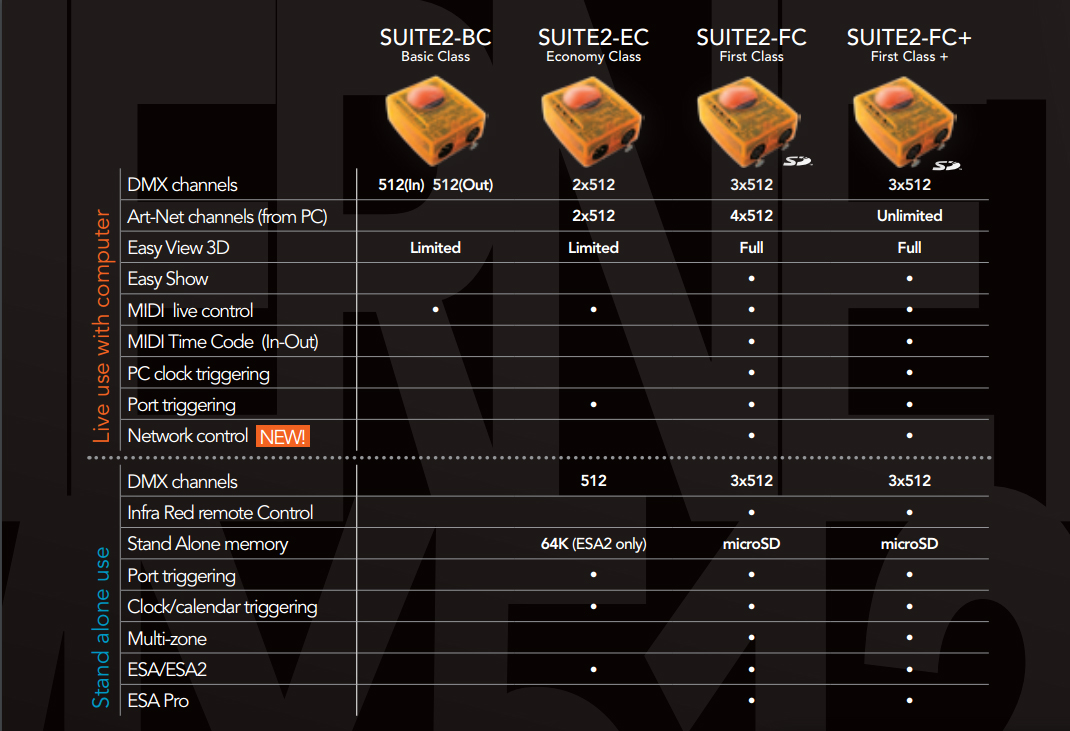Select the "Infra Red remote Control" row label

220,513
